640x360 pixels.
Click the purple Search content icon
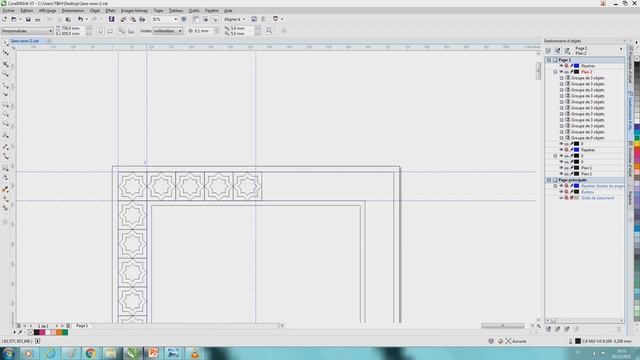tap(111, 19)
